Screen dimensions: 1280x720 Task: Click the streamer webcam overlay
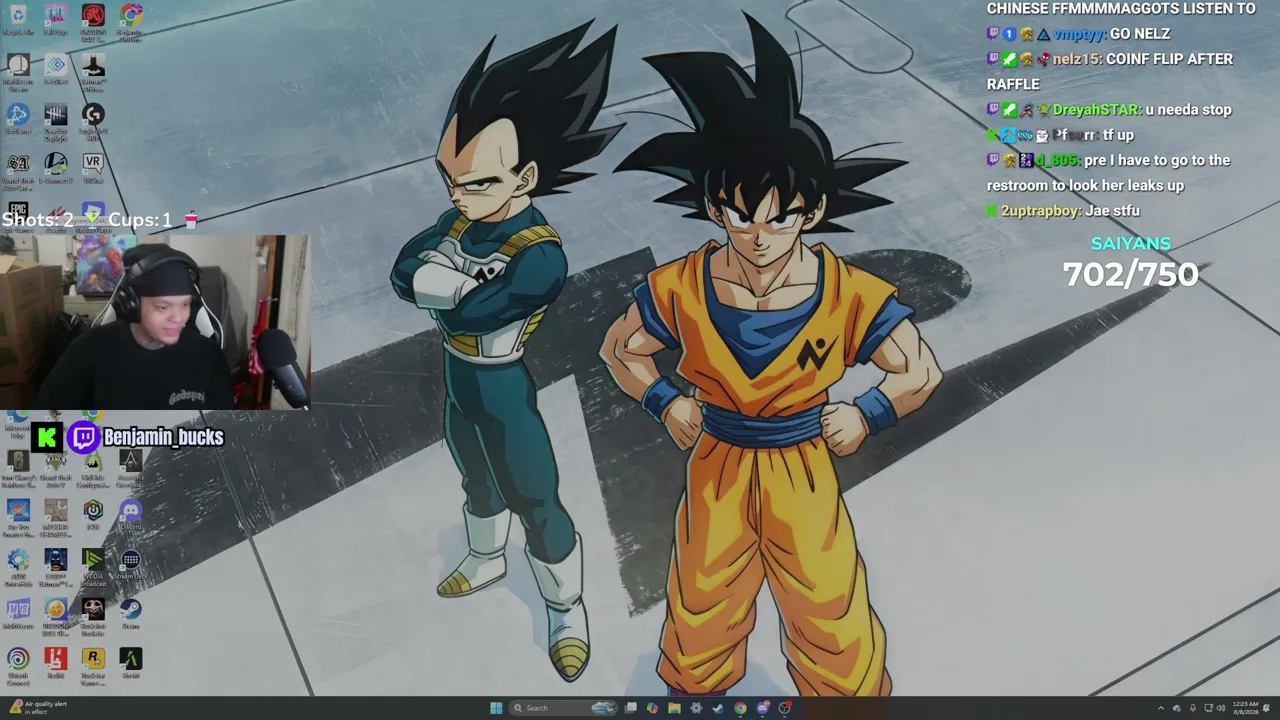155,323
